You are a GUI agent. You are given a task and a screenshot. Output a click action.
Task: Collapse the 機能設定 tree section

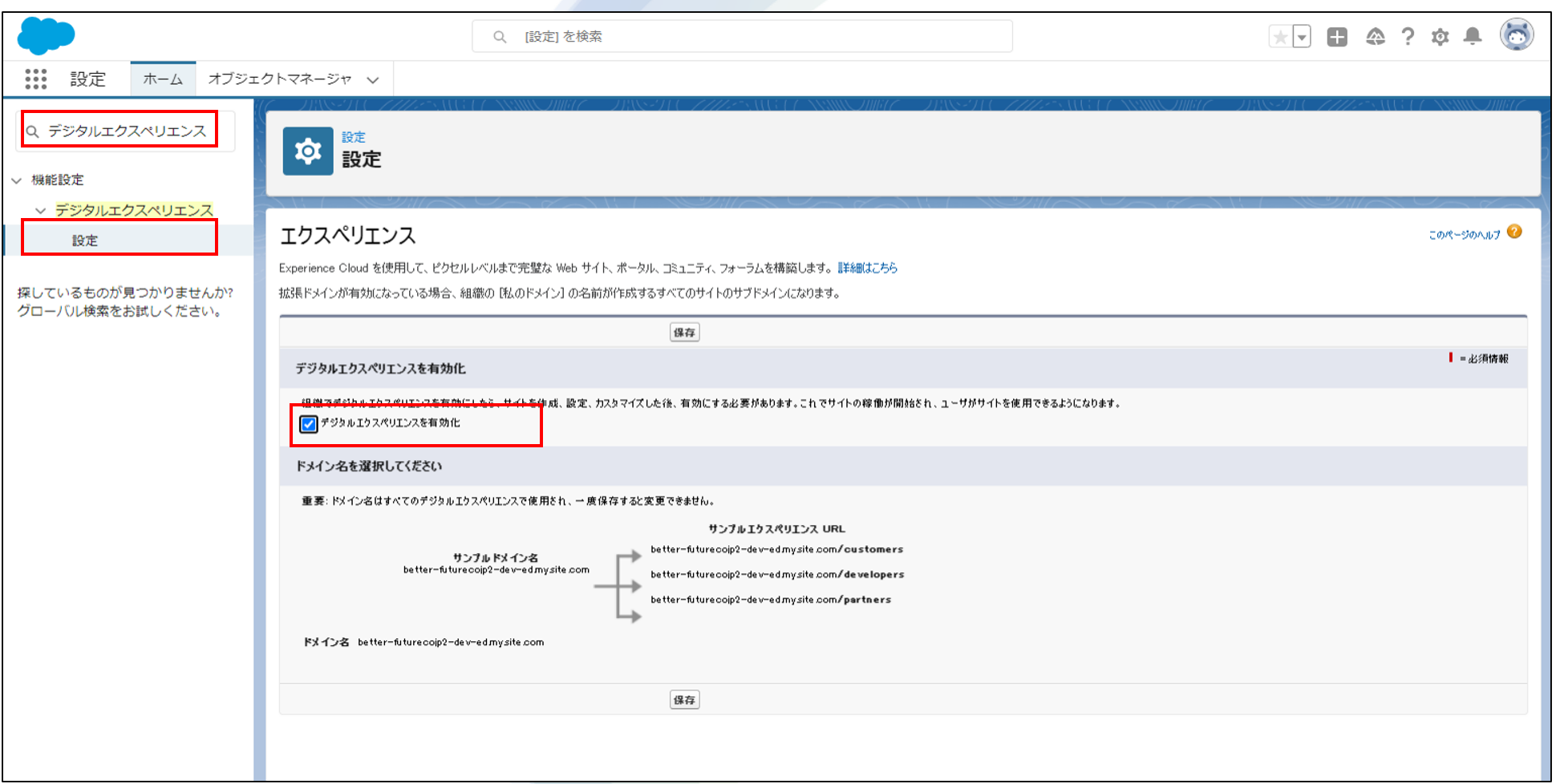17,180
